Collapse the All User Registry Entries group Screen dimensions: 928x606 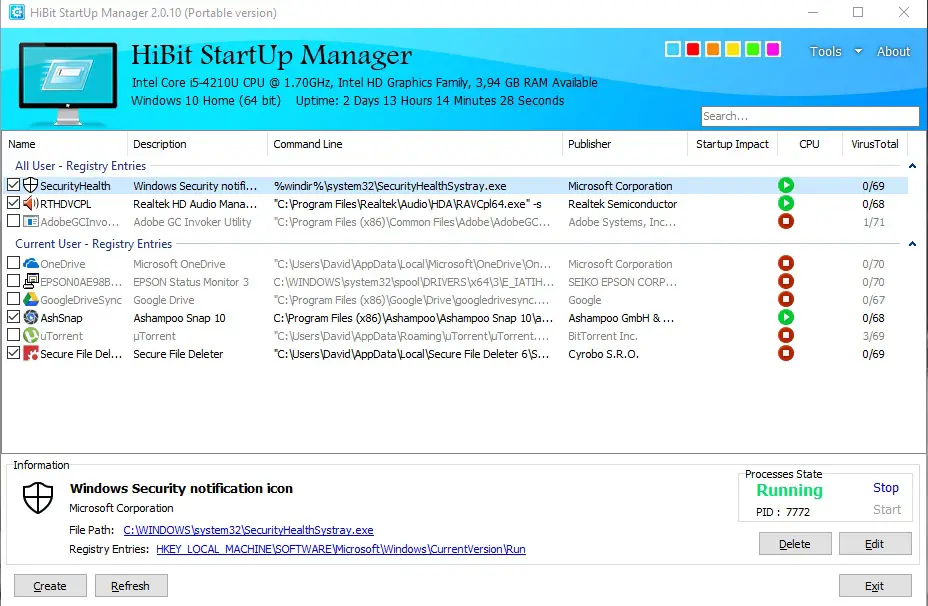tap(912, 166)
